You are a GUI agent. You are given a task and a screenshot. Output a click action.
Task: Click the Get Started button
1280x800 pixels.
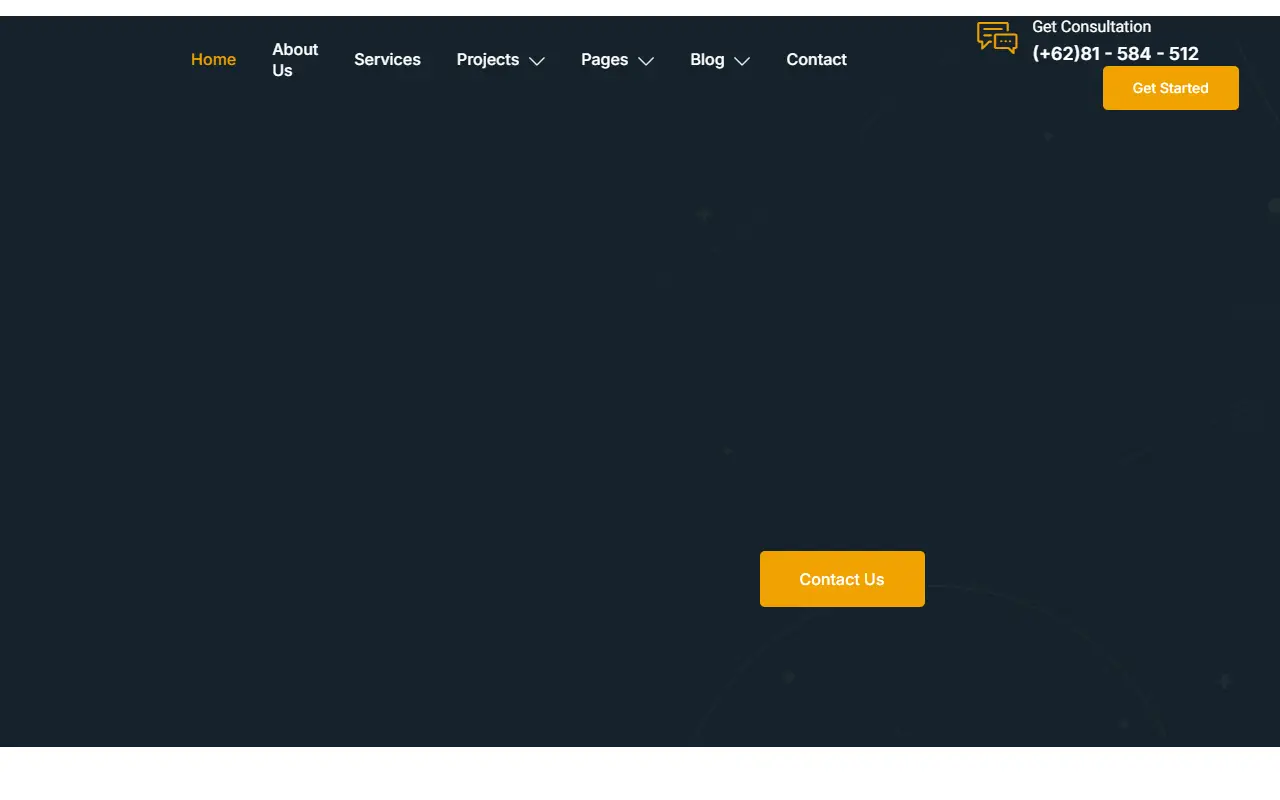pyautogui.click(x=1171, y=88)
